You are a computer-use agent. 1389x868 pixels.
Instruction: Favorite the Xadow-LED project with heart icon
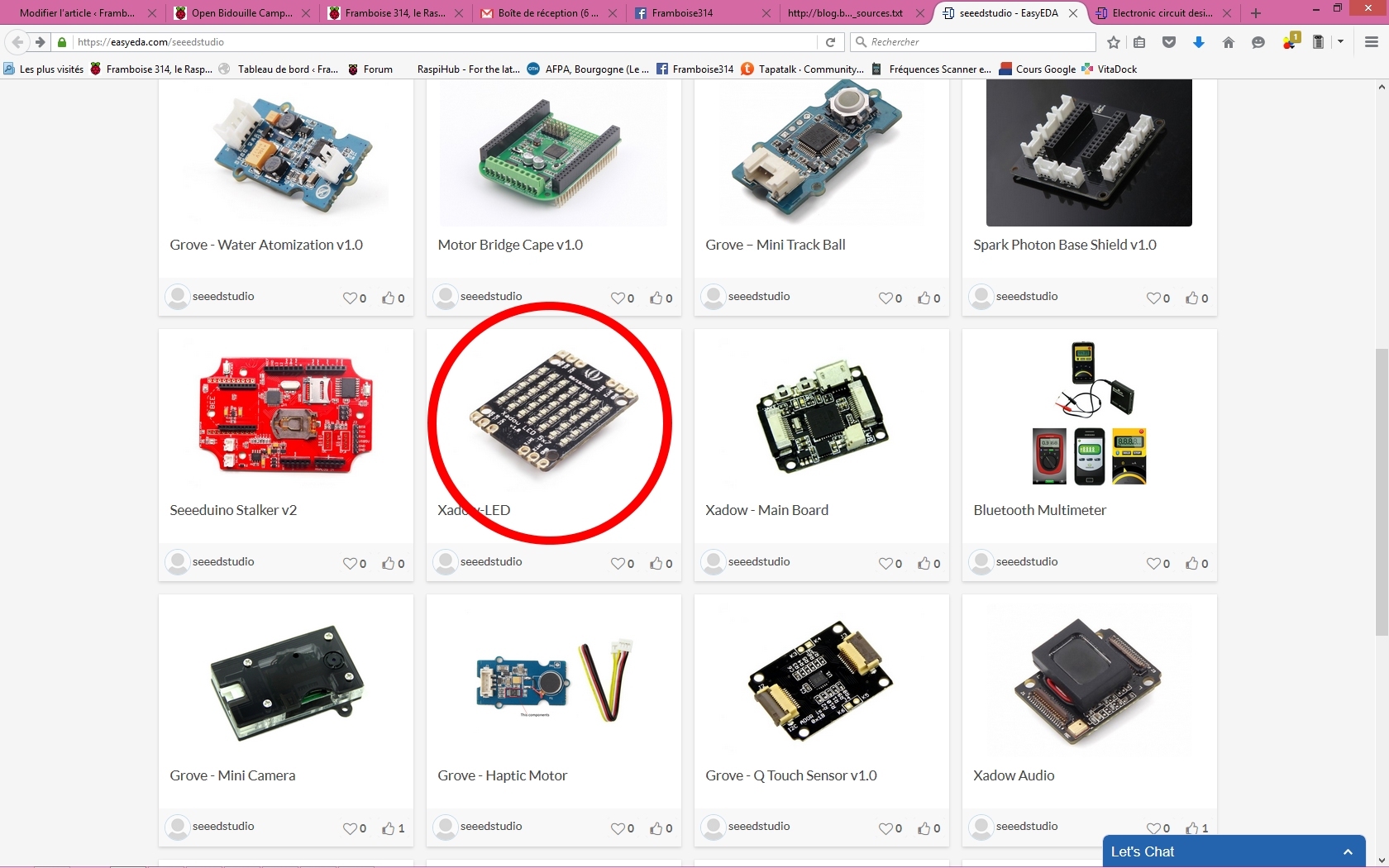[618, 564]
